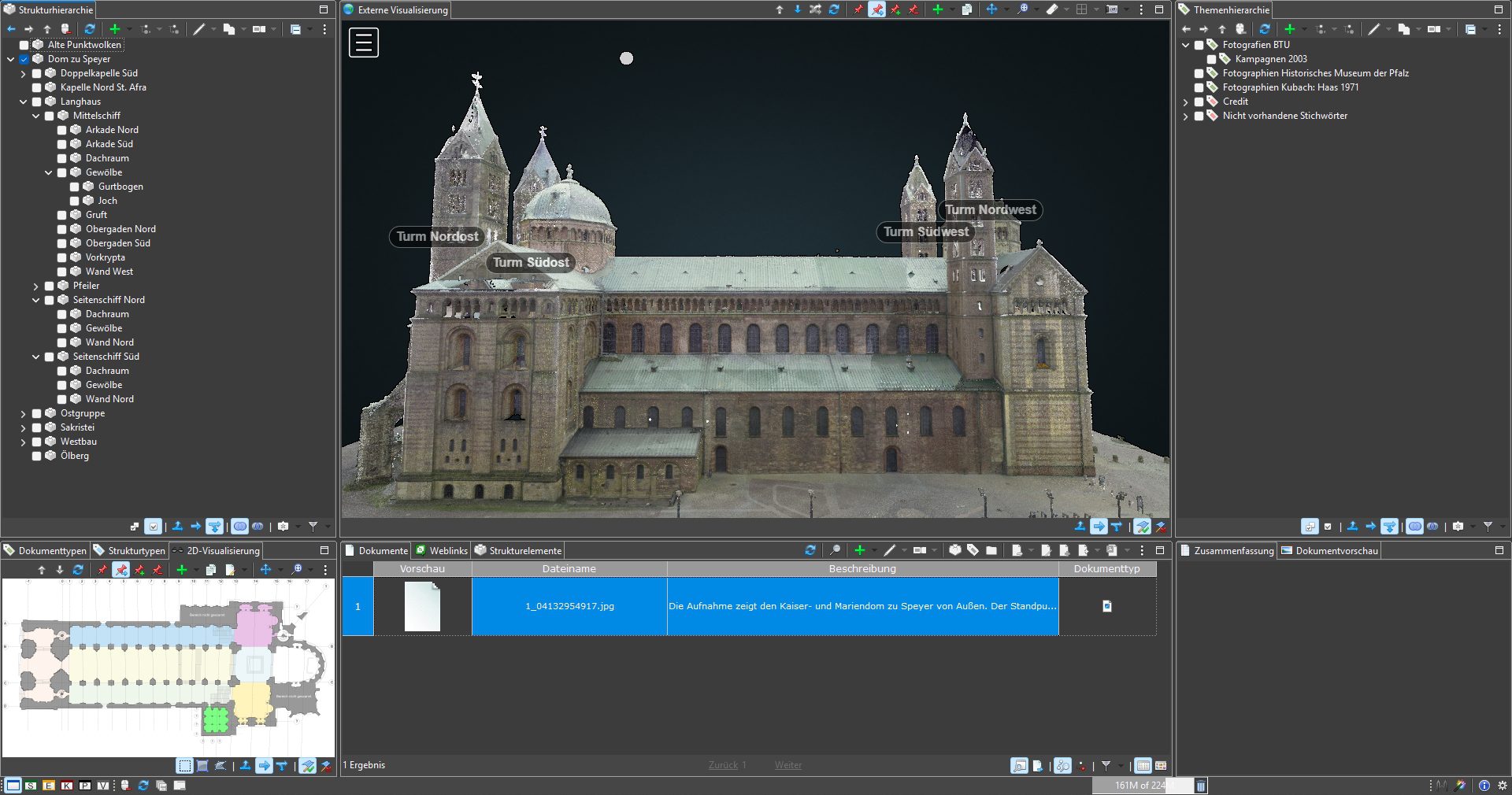Click the filter funnel below Themenhierarchie
This screenshot has width=1512, height=795.
pos(1488,526)
